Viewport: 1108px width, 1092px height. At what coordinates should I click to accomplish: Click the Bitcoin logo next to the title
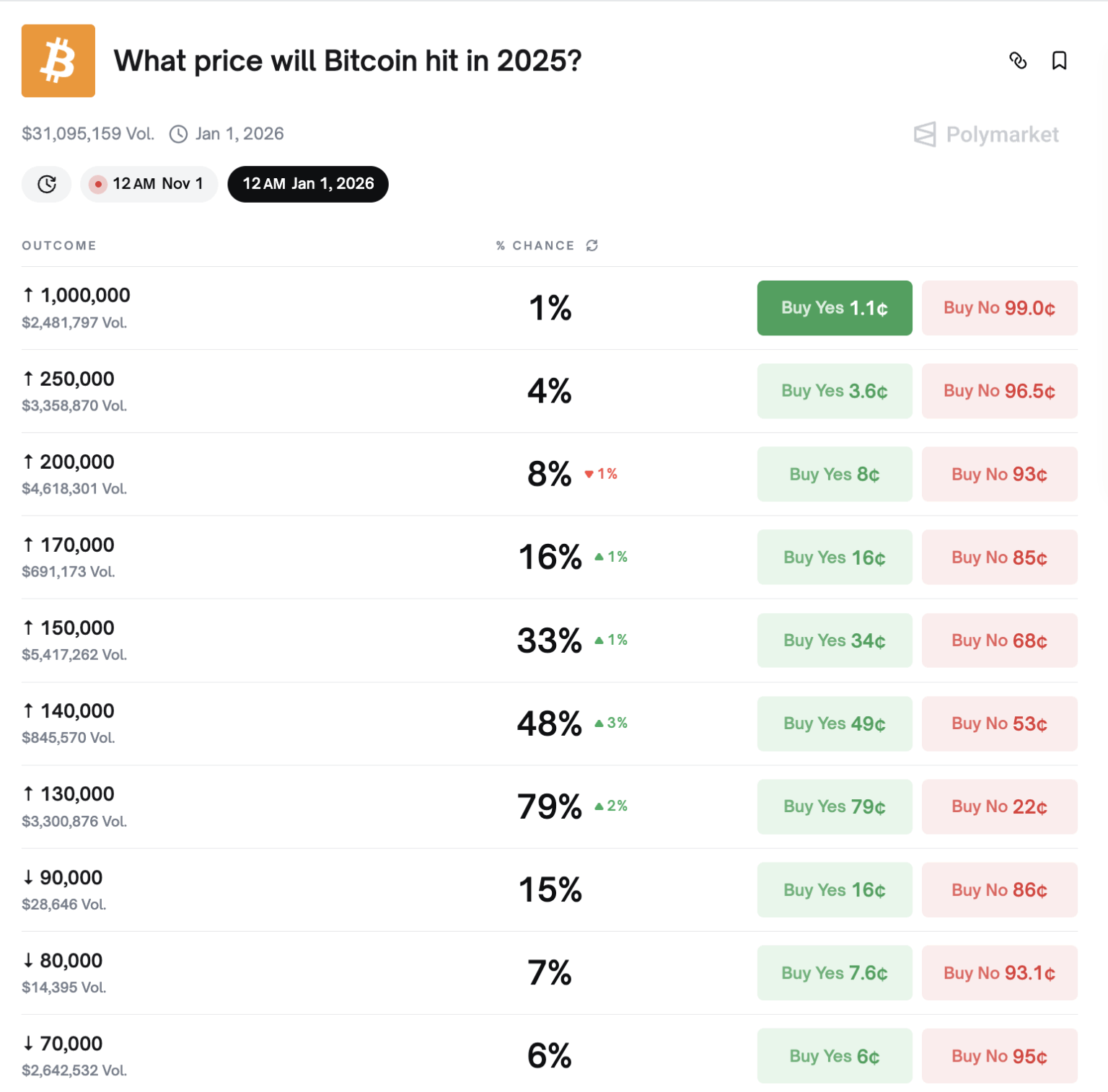coord(58,61)
